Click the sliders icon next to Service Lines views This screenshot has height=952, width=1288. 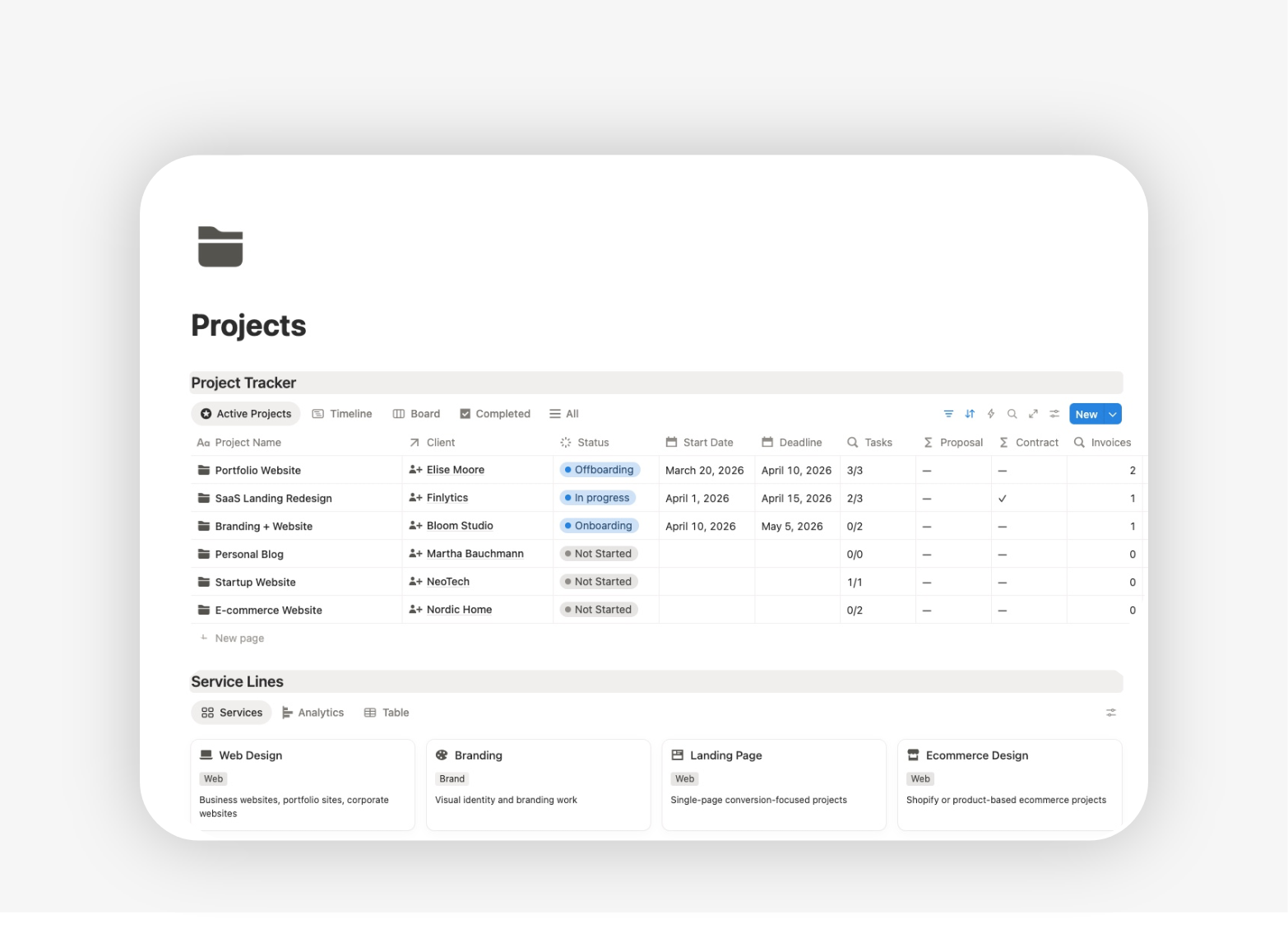(1111, 713)
